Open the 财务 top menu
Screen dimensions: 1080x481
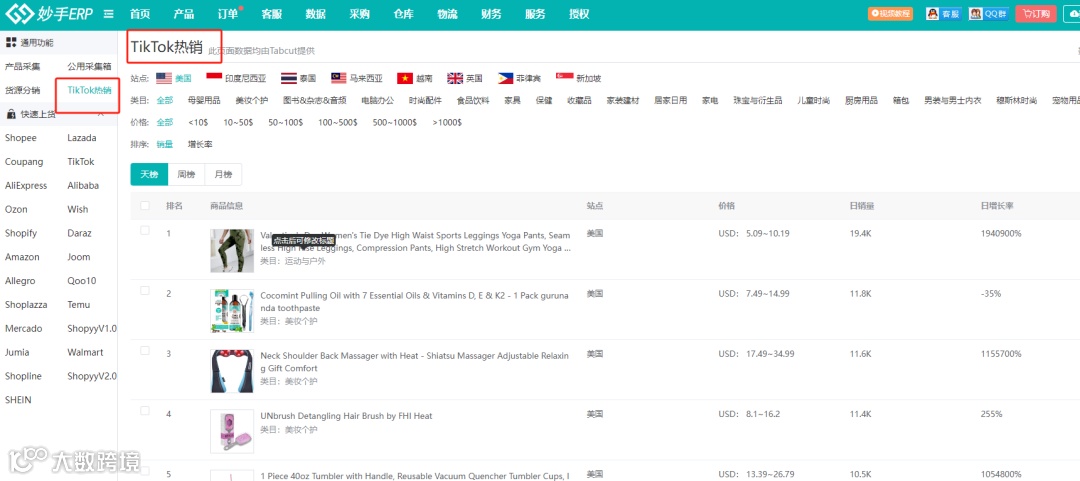click(x=491, y=14)
